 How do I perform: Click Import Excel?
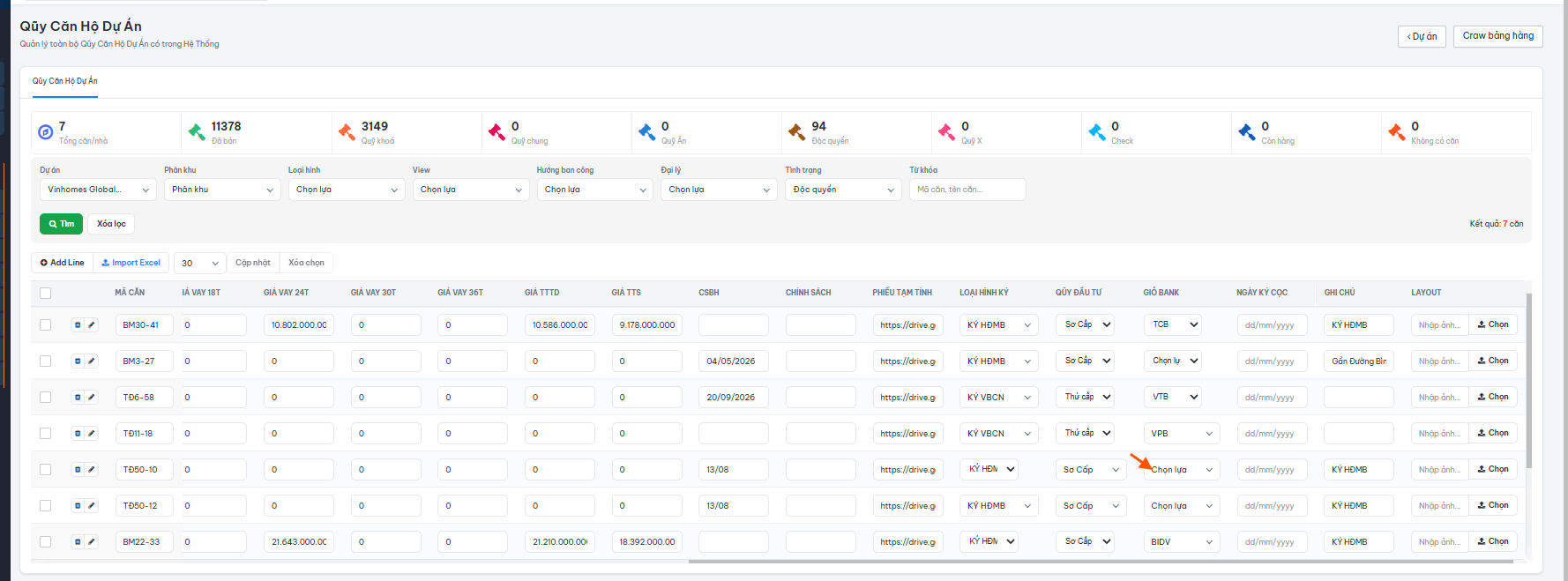point(131,263)
